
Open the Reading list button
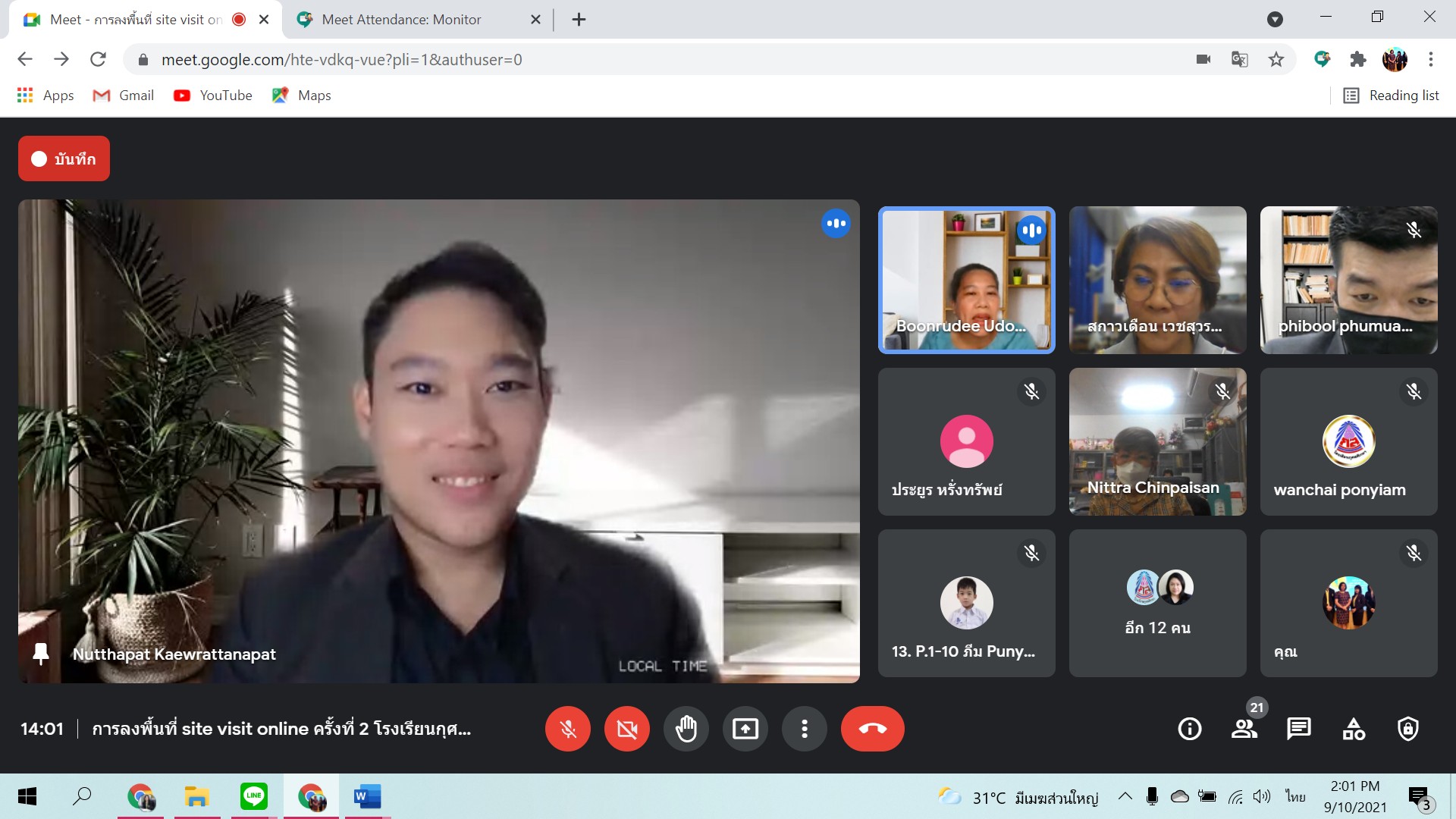tap(1392, 96)
